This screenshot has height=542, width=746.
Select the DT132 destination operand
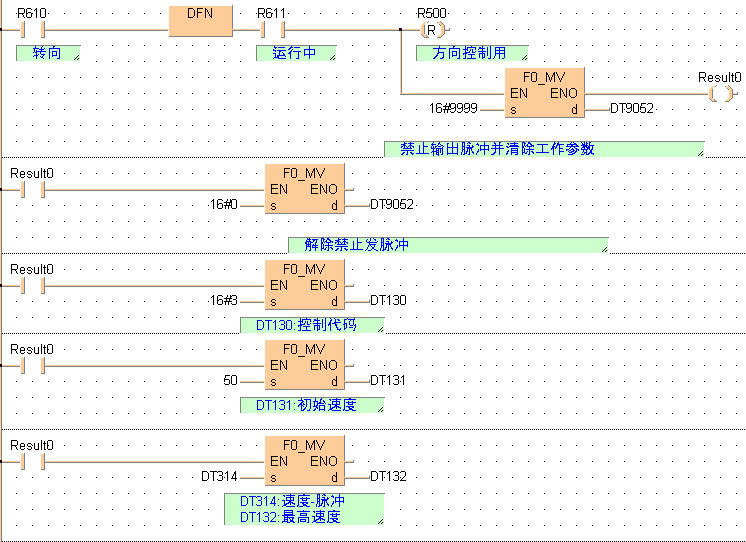click(388, 476)
